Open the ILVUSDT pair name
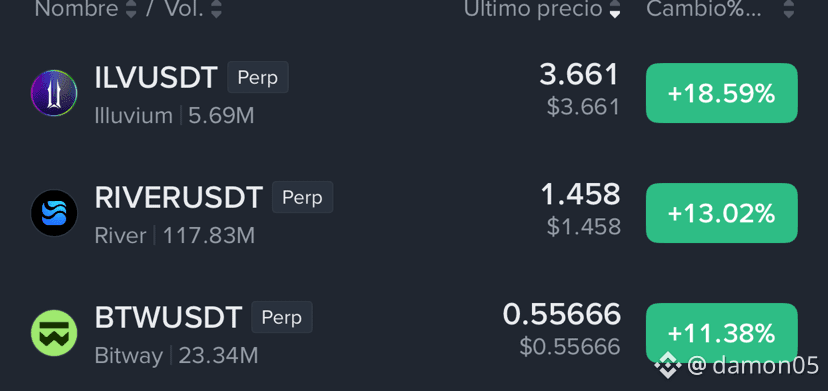This screenshot has height=391, width=828. (x=156, y=78)
